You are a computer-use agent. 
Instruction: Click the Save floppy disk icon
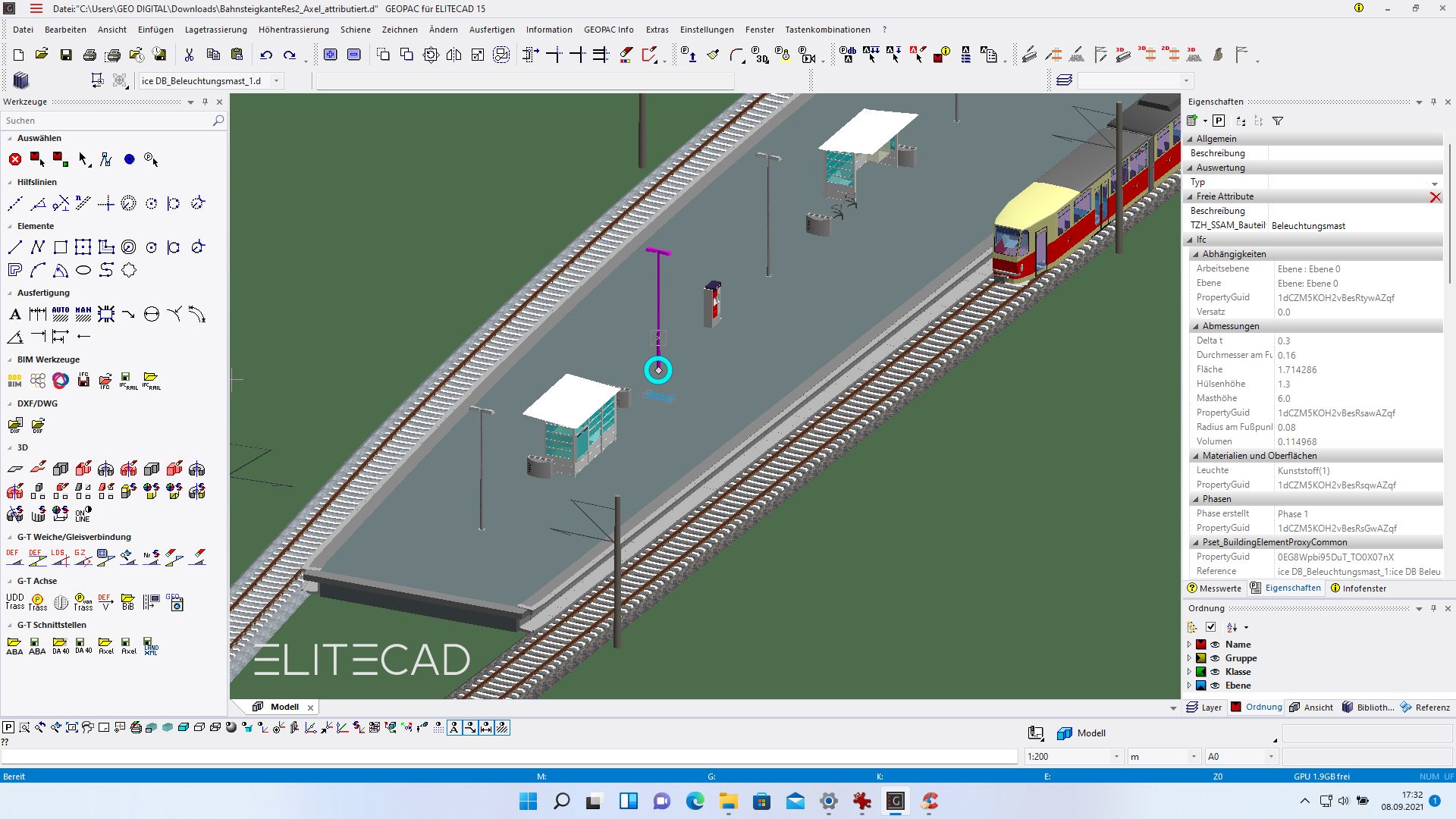(66, 55)
